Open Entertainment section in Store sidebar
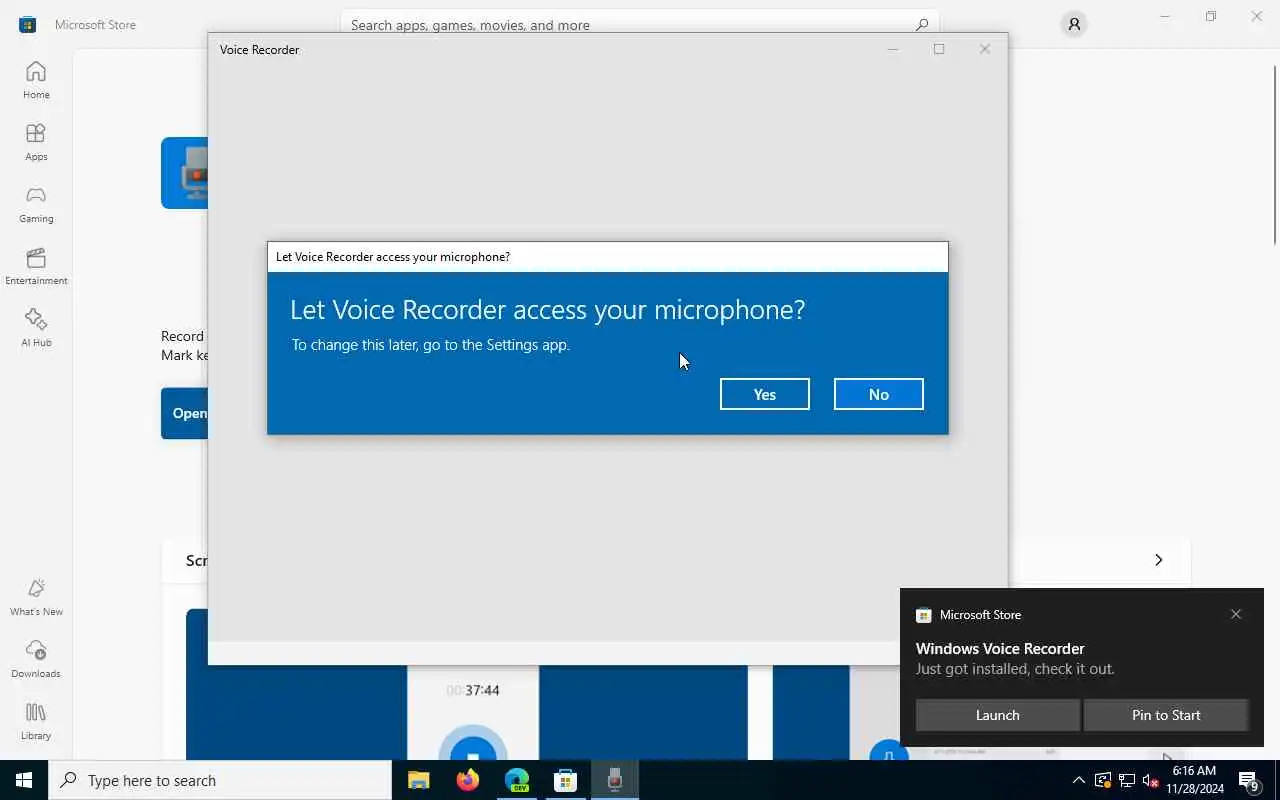This screenshot has height=800, width=1280. tap(36, 266)
